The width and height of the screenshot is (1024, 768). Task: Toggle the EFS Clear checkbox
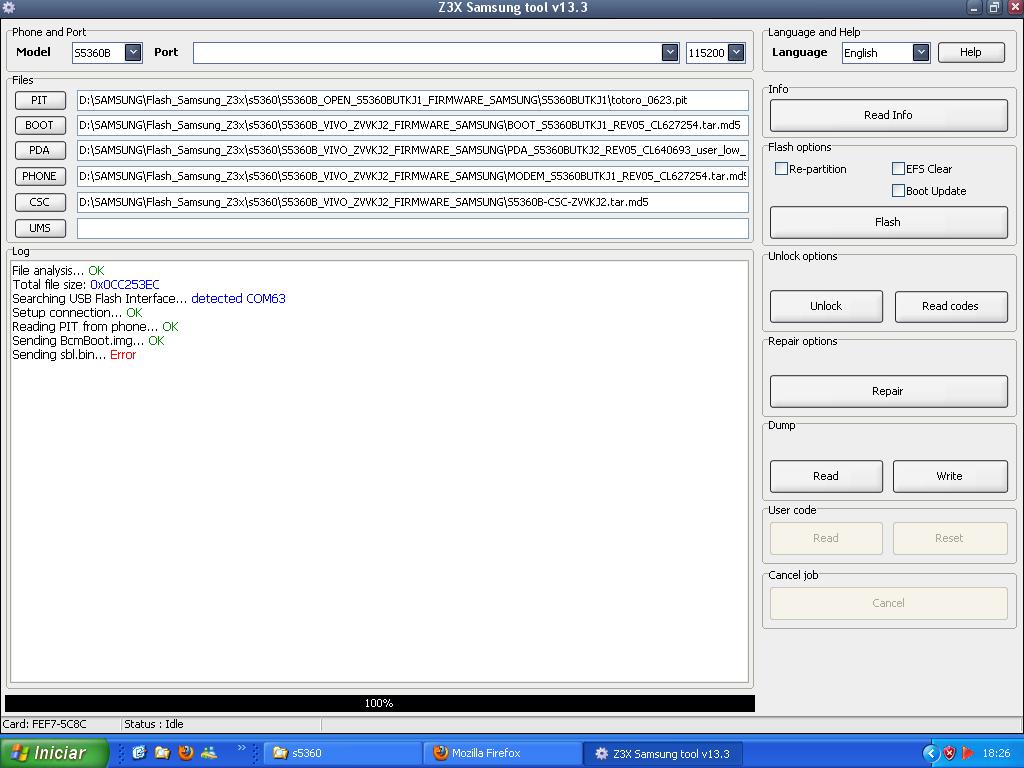(898, 168)
